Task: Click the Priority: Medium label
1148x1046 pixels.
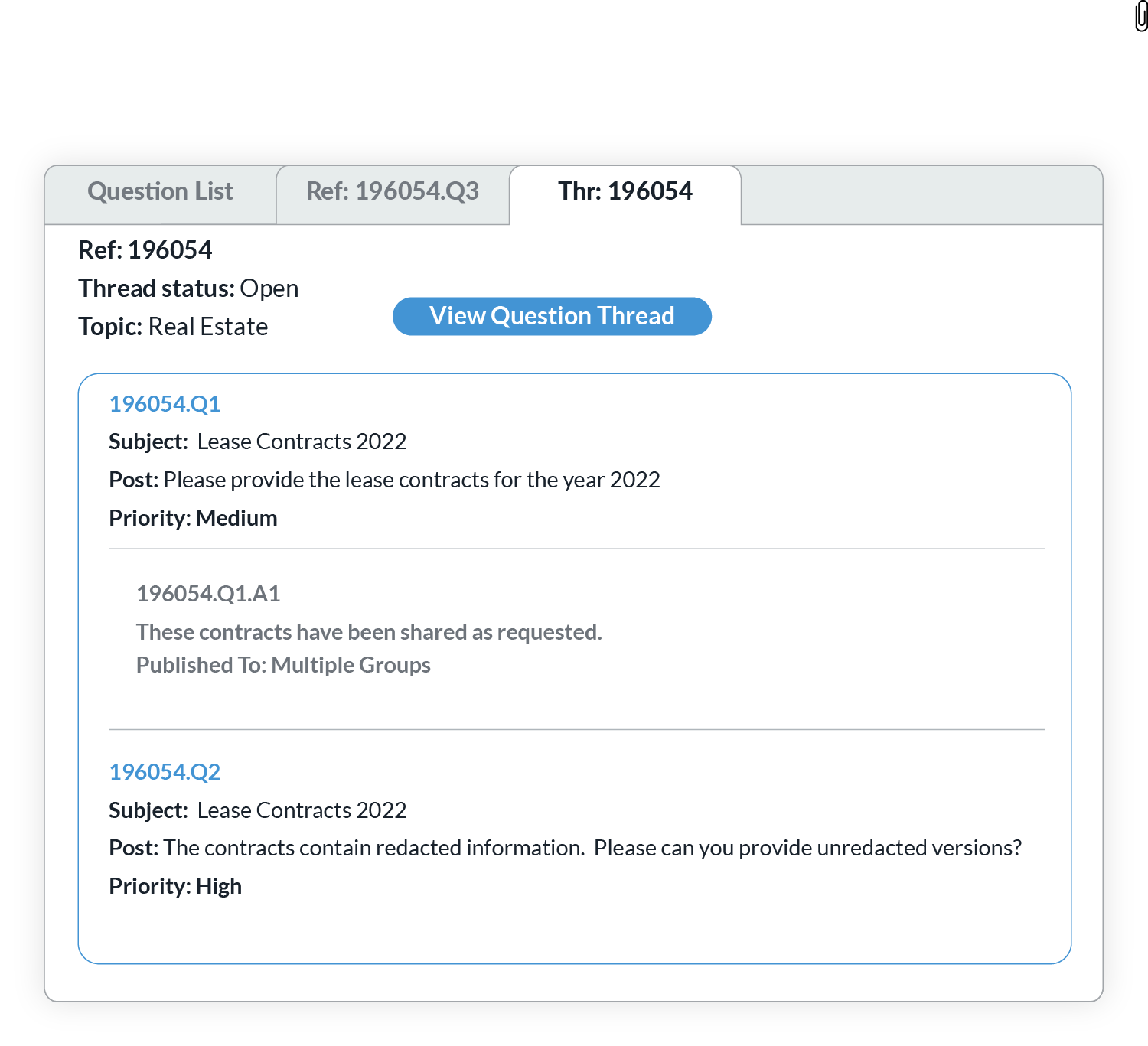Action: (193, 518)
